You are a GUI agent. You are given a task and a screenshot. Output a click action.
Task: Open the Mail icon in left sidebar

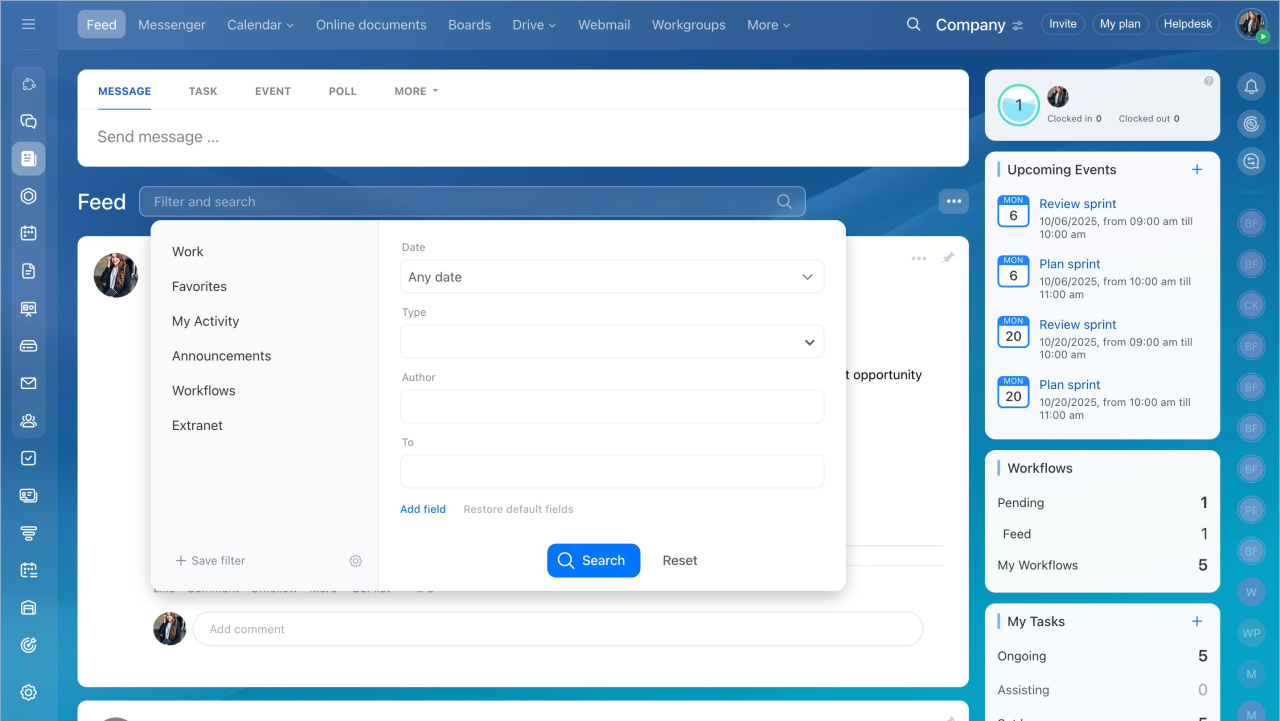click(28, 383)
